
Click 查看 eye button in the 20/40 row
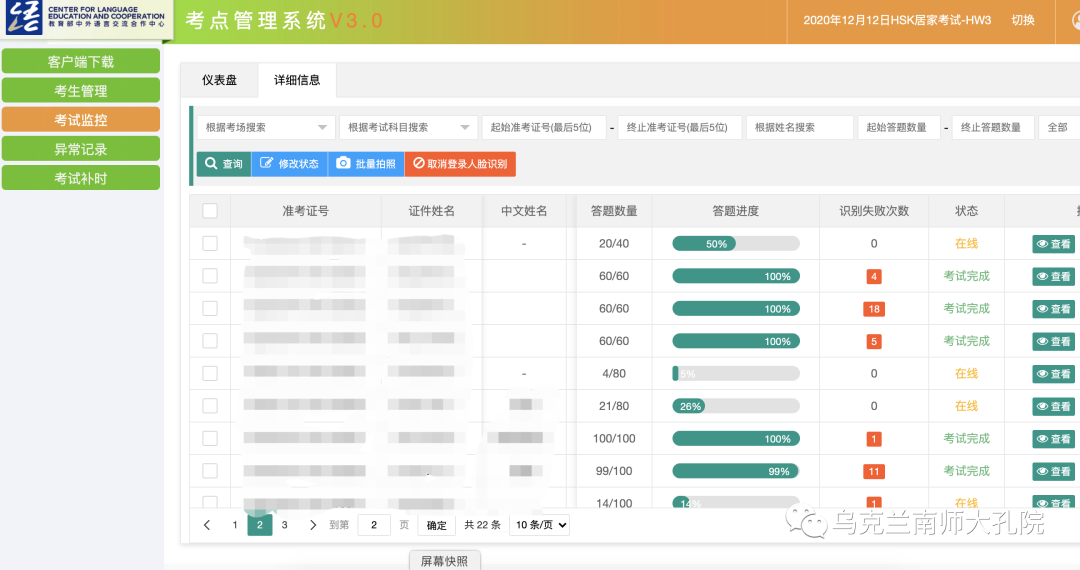[x=1053, y=244]
